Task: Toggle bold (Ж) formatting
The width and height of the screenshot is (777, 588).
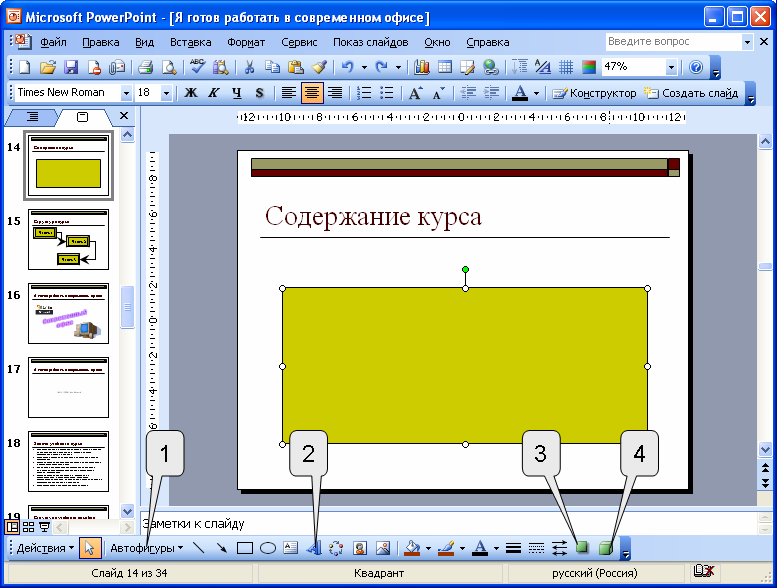Action: tap(191, 93)
